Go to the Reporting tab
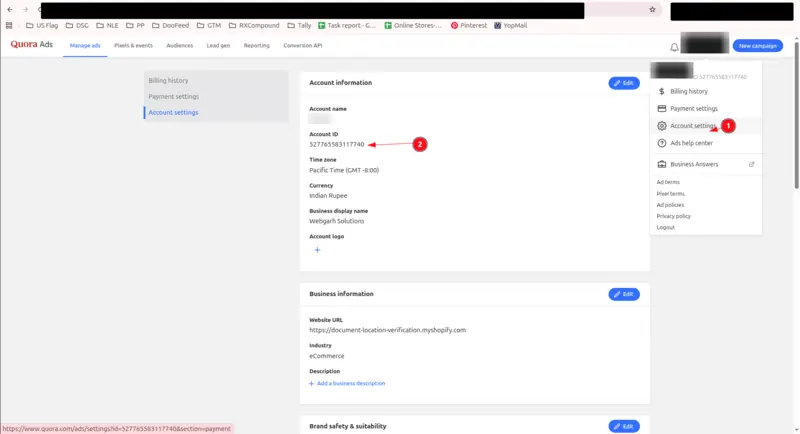This screenshot has height=434, width=800. (256, 45)
